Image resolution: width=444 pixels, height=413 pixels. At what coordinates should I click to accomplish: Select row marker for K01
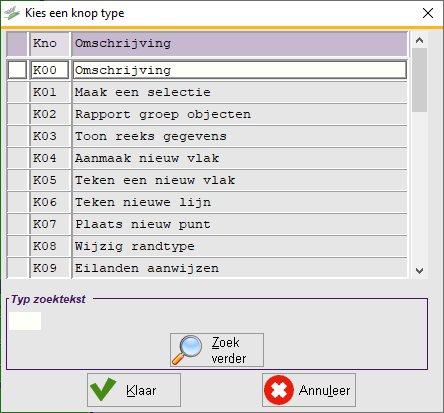(17, 92)
